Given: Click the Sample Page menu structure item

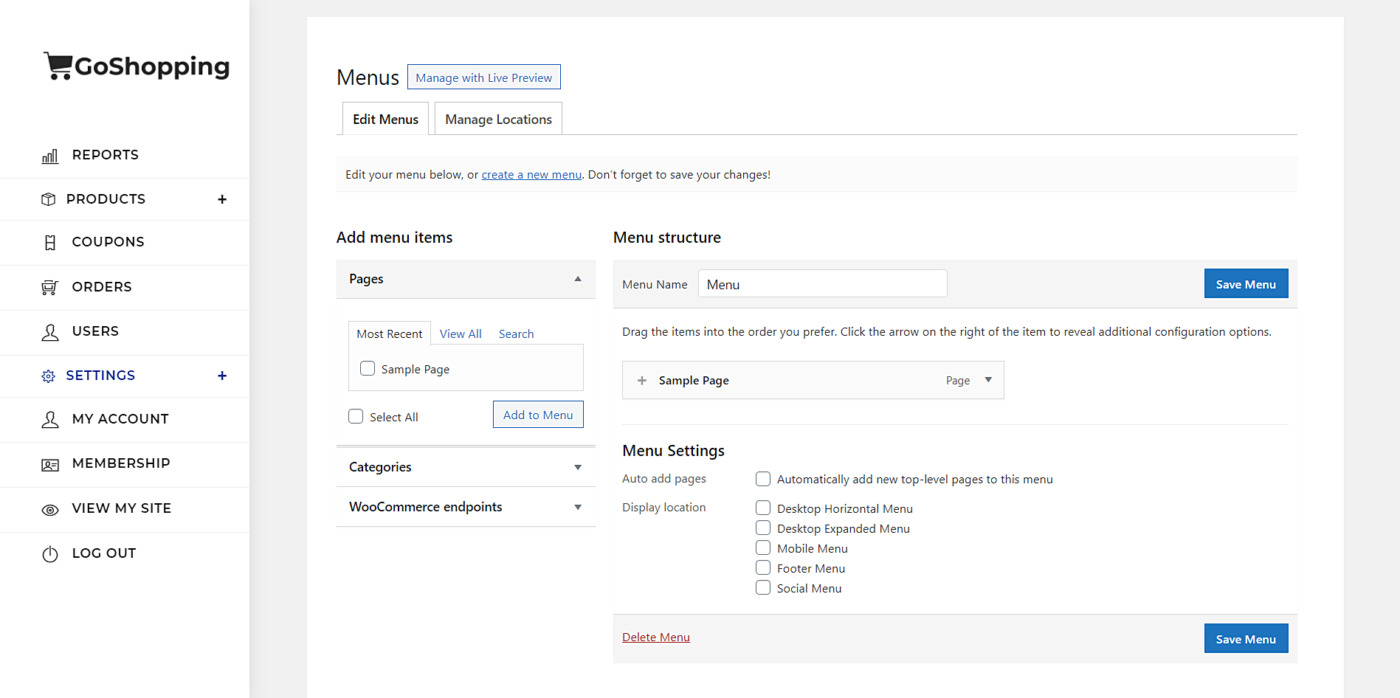Looking at the screenshot, I should pos(813,380).
